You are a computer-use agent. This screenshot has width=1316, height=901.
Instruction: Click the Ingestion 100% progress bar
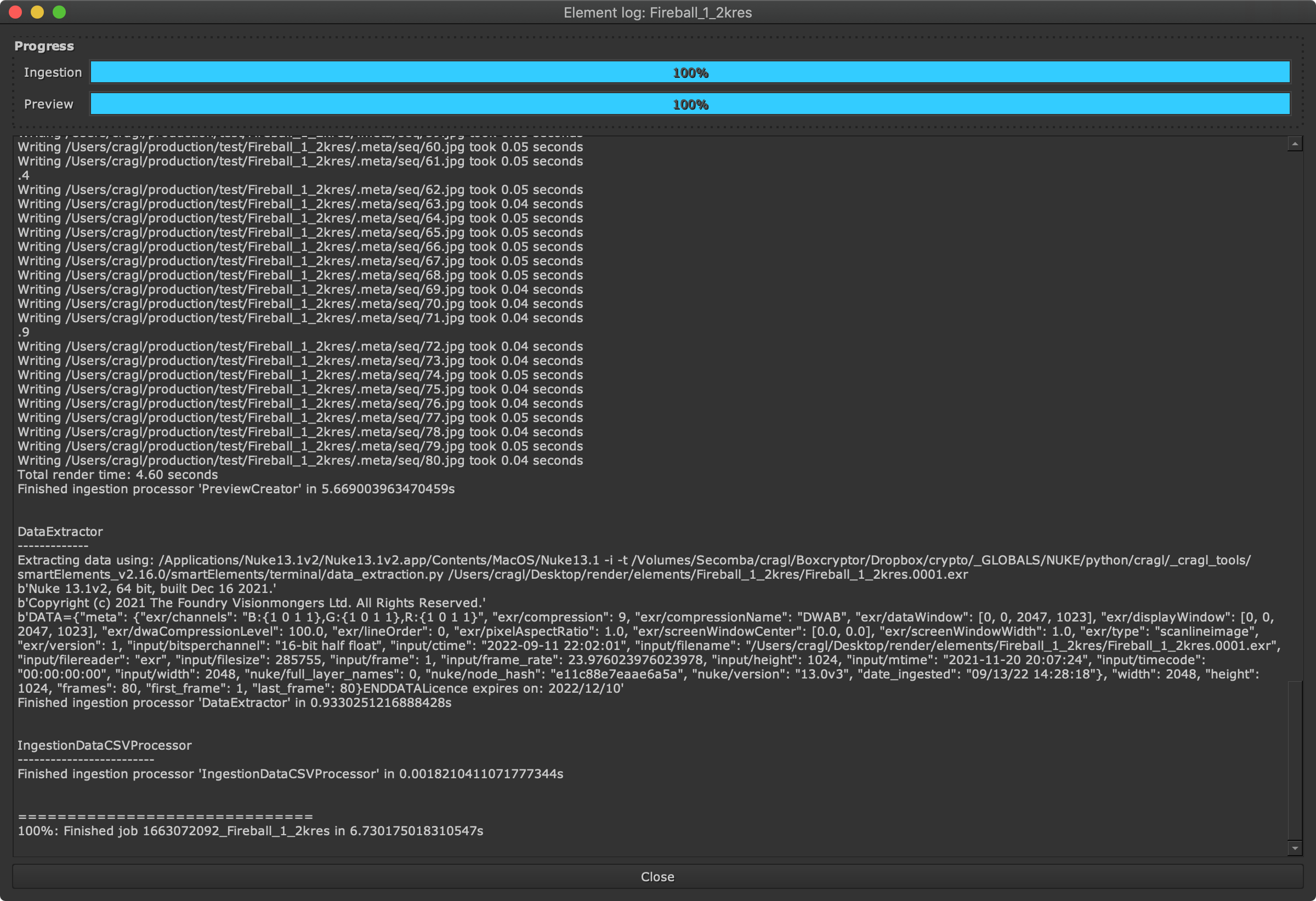[x=690, y=72]
